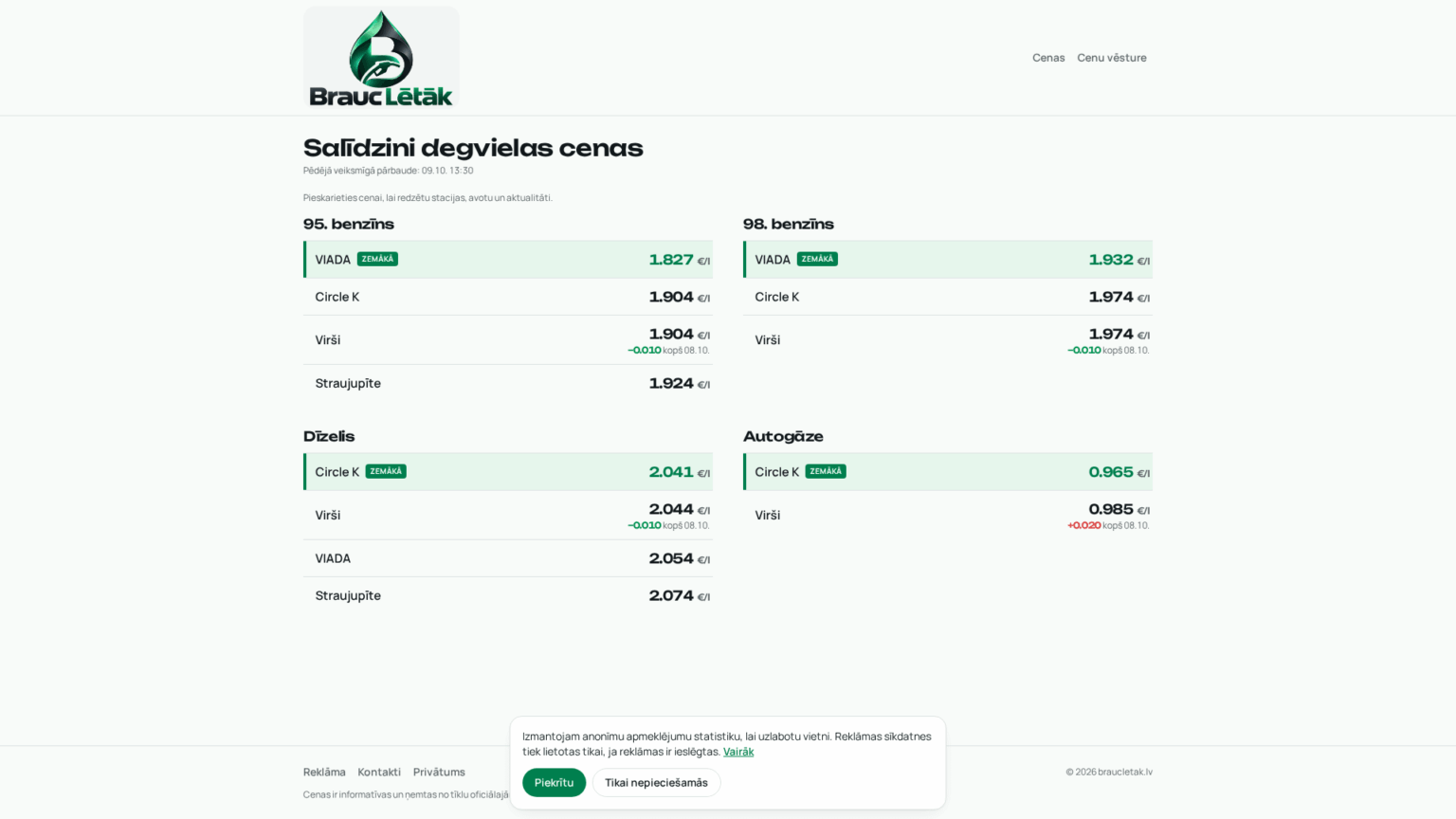Click ZEMĀKĀ badge in Autogāze section

point(826,471)
